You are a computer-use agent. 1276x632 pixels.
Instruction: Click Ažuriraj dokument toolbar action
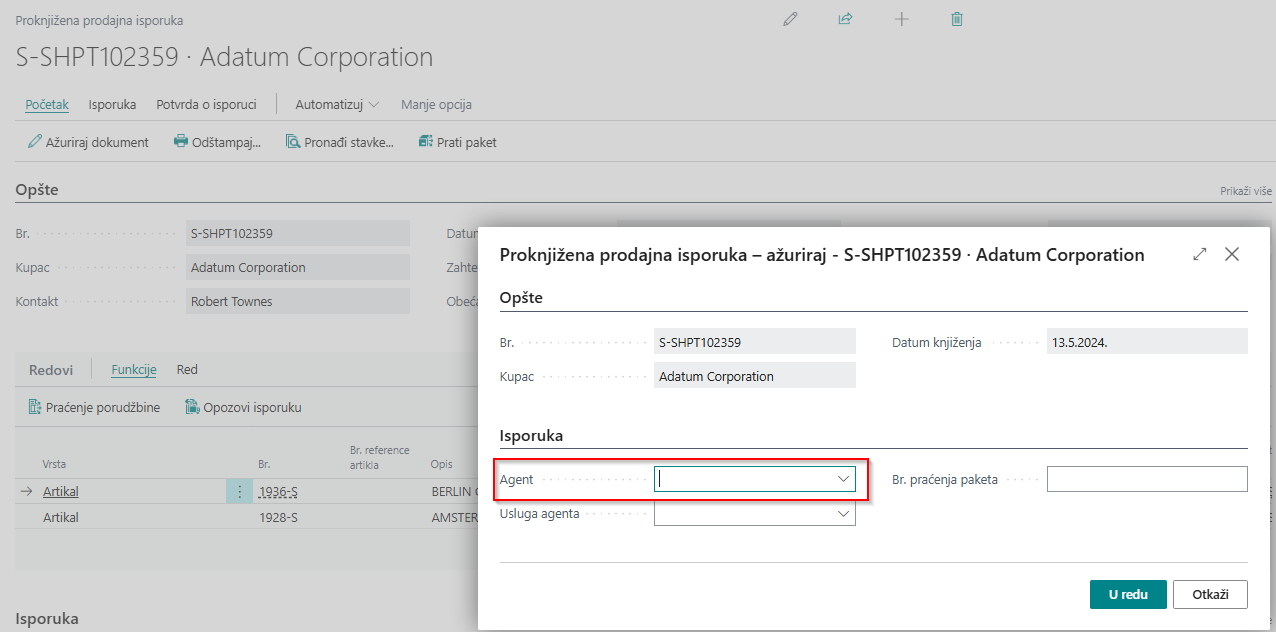click(88, 142)
